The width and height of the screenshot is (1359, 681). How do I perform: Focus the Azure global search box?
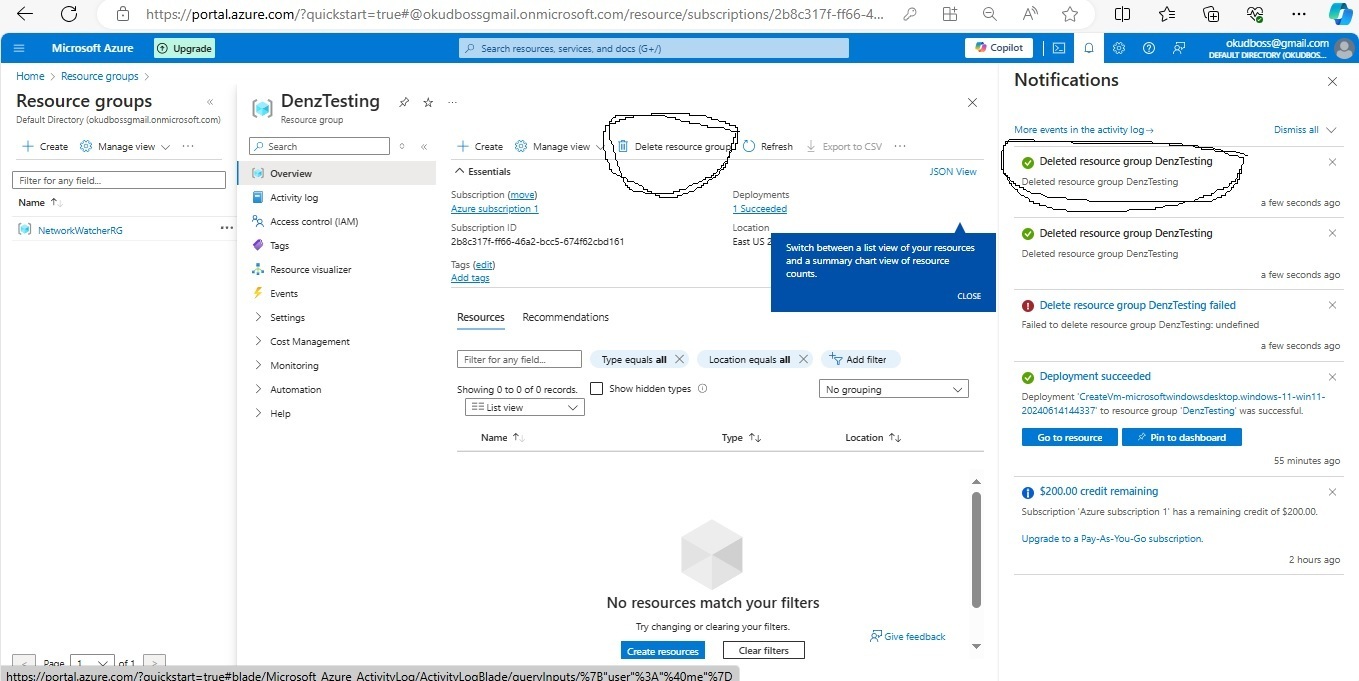point(653,48)
